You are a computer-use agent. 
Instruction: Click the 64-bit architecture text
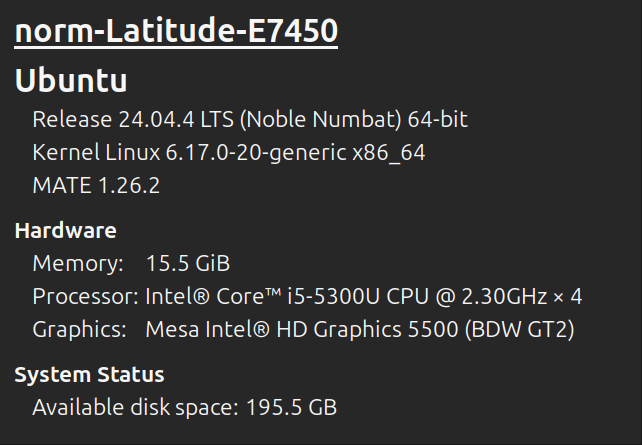[x=437, y=120]
